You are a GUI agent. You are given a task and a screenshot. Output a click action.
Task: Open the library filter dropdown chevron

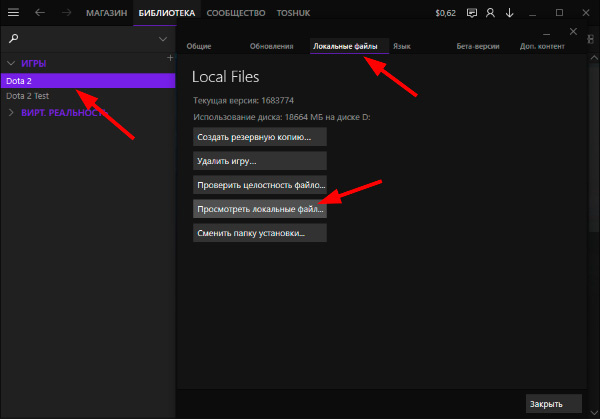coord(163,39)
